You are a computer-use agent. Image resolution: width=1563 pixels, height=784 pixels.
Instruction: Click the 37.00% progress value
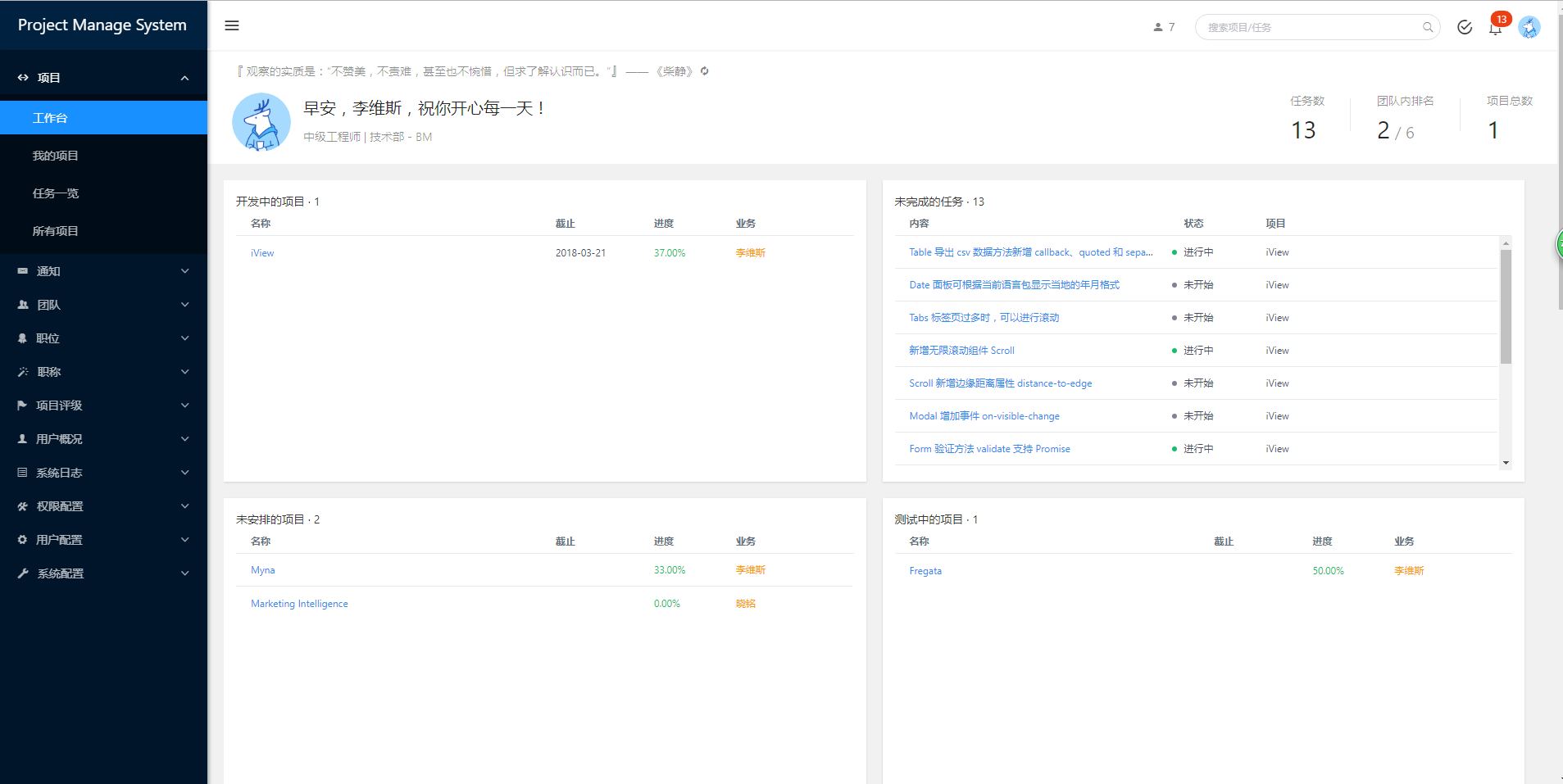click(670, 253)
